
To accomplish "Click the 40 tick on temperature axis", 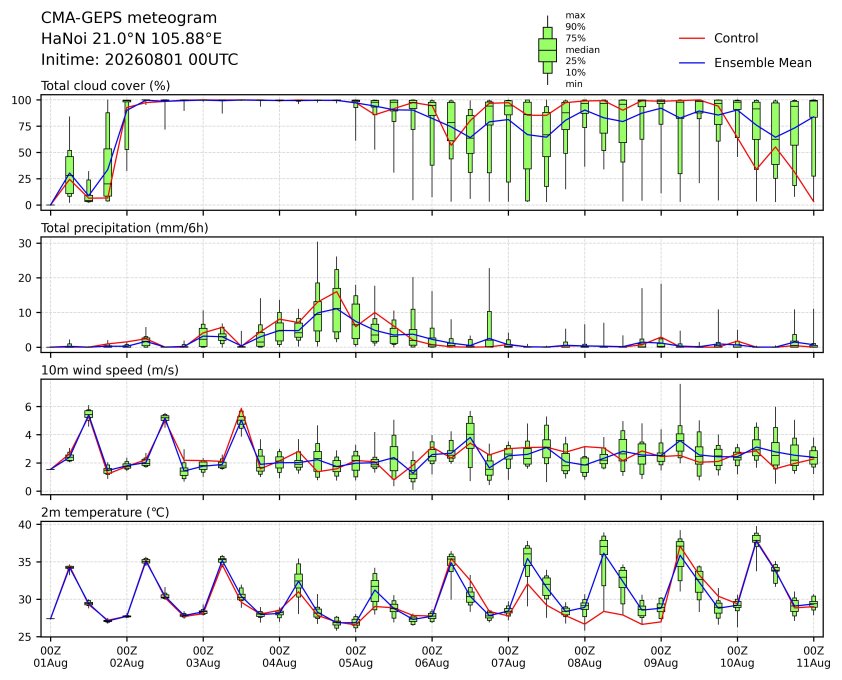I will (26, 525).
